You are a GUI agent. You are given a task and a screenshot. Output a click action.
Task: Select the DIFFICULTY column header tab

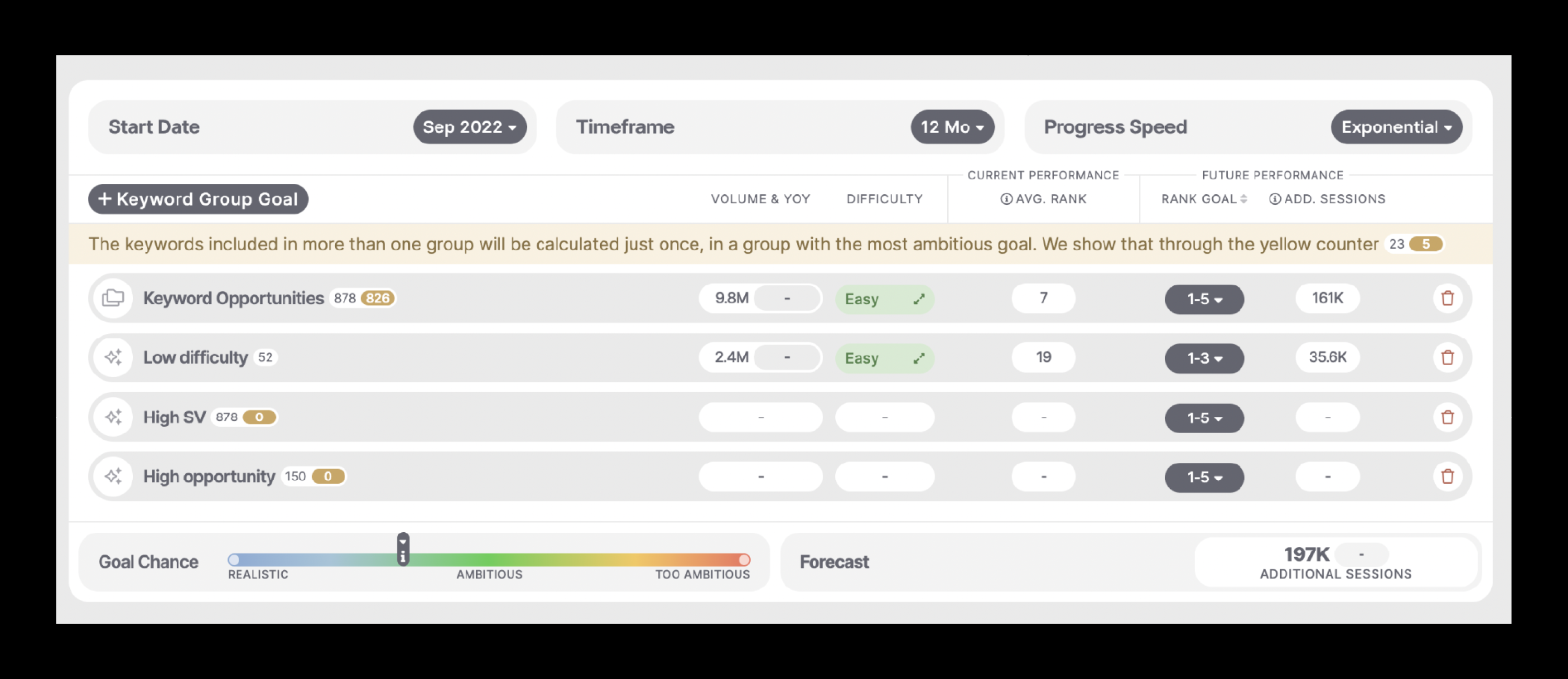coord(885,198)
